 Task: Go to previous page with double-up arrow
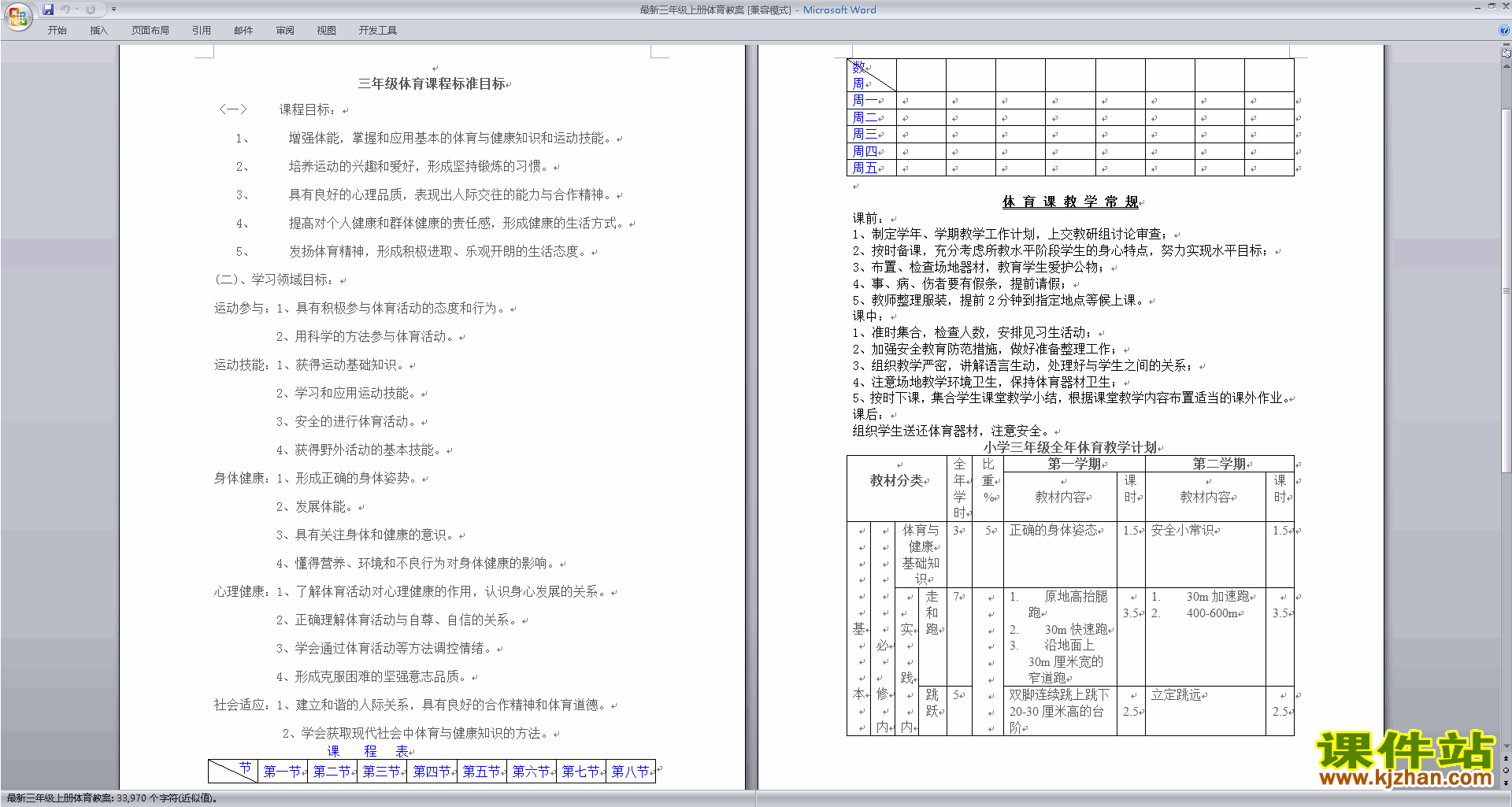pyautogui.click(x=1506, y=759)
